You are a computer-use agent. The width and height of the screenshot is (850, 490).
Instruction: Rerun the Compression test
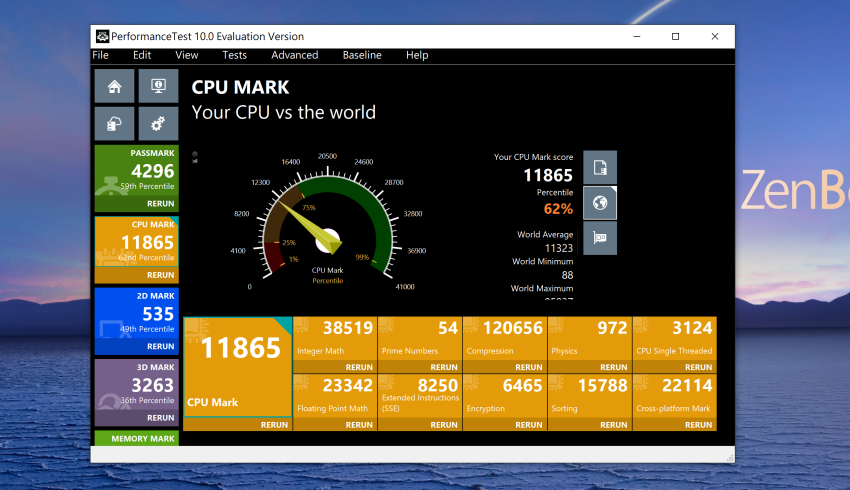point(529,367)
